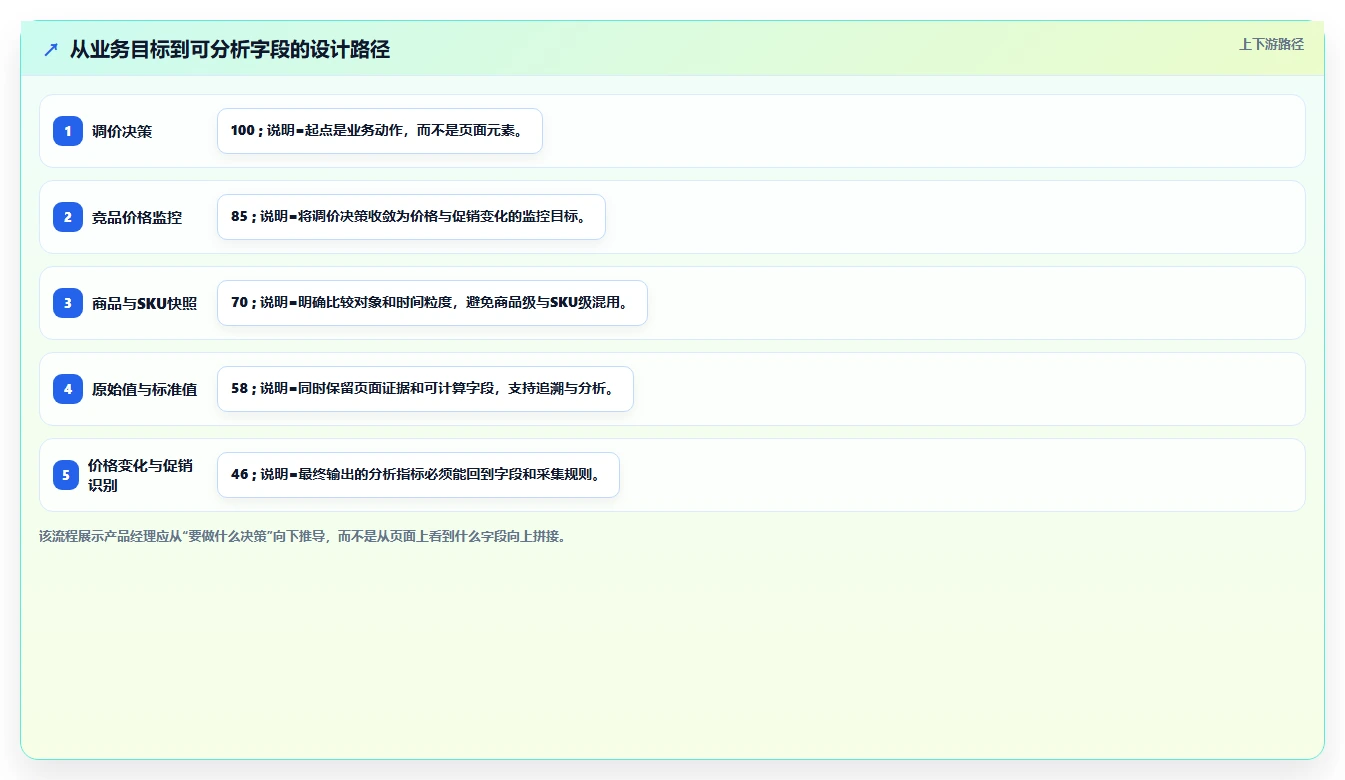
Task: Click the 商品与SKU快照 step label
Action: [144, 303]
